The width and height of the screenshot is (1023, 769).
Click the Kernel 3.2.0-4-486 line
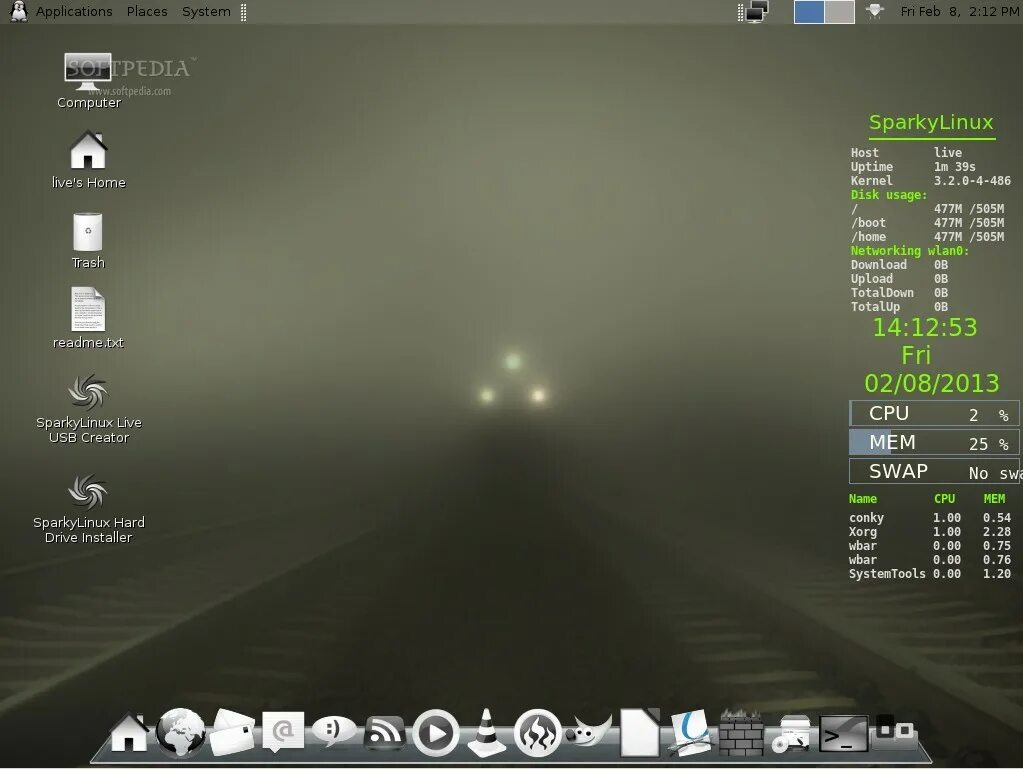(x=930, y=181)
